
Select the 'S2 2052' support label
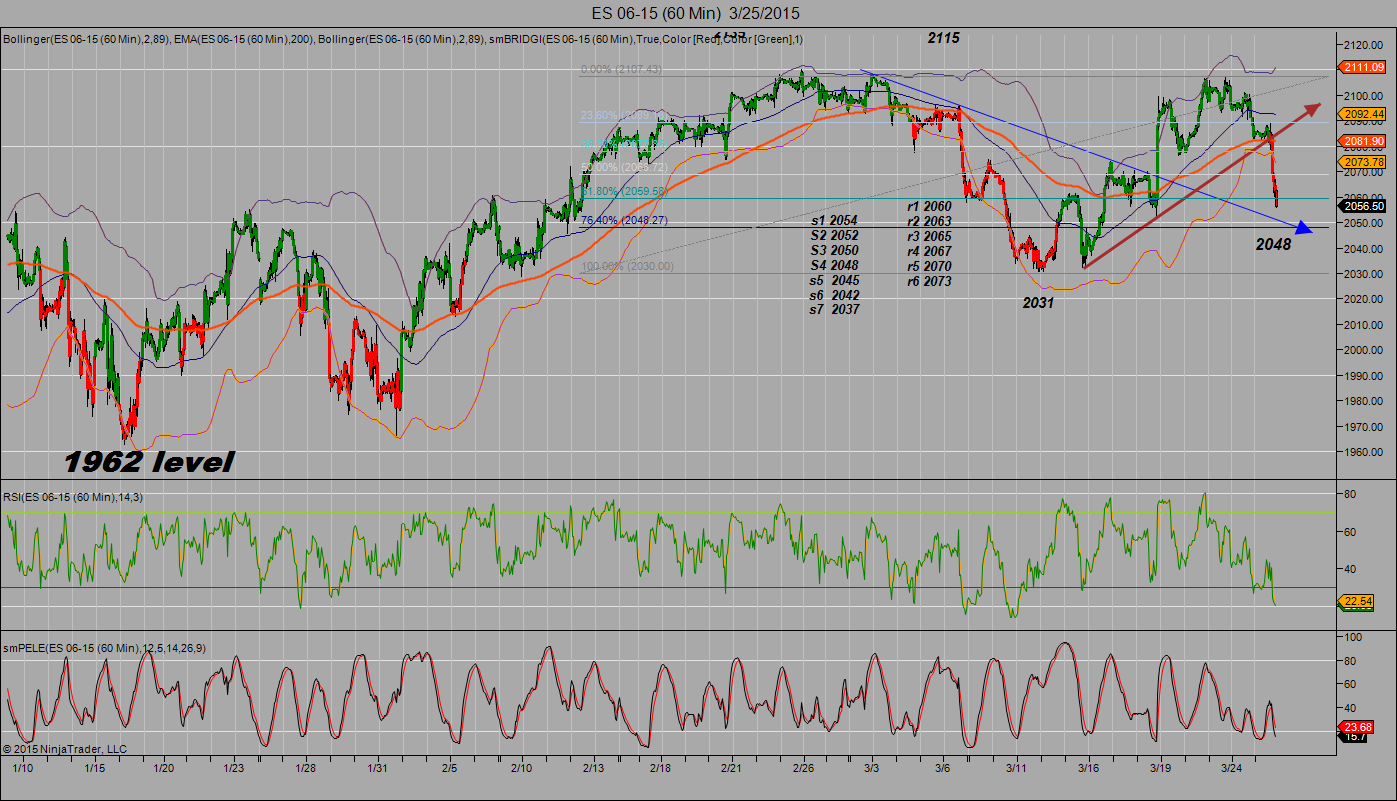834,235
